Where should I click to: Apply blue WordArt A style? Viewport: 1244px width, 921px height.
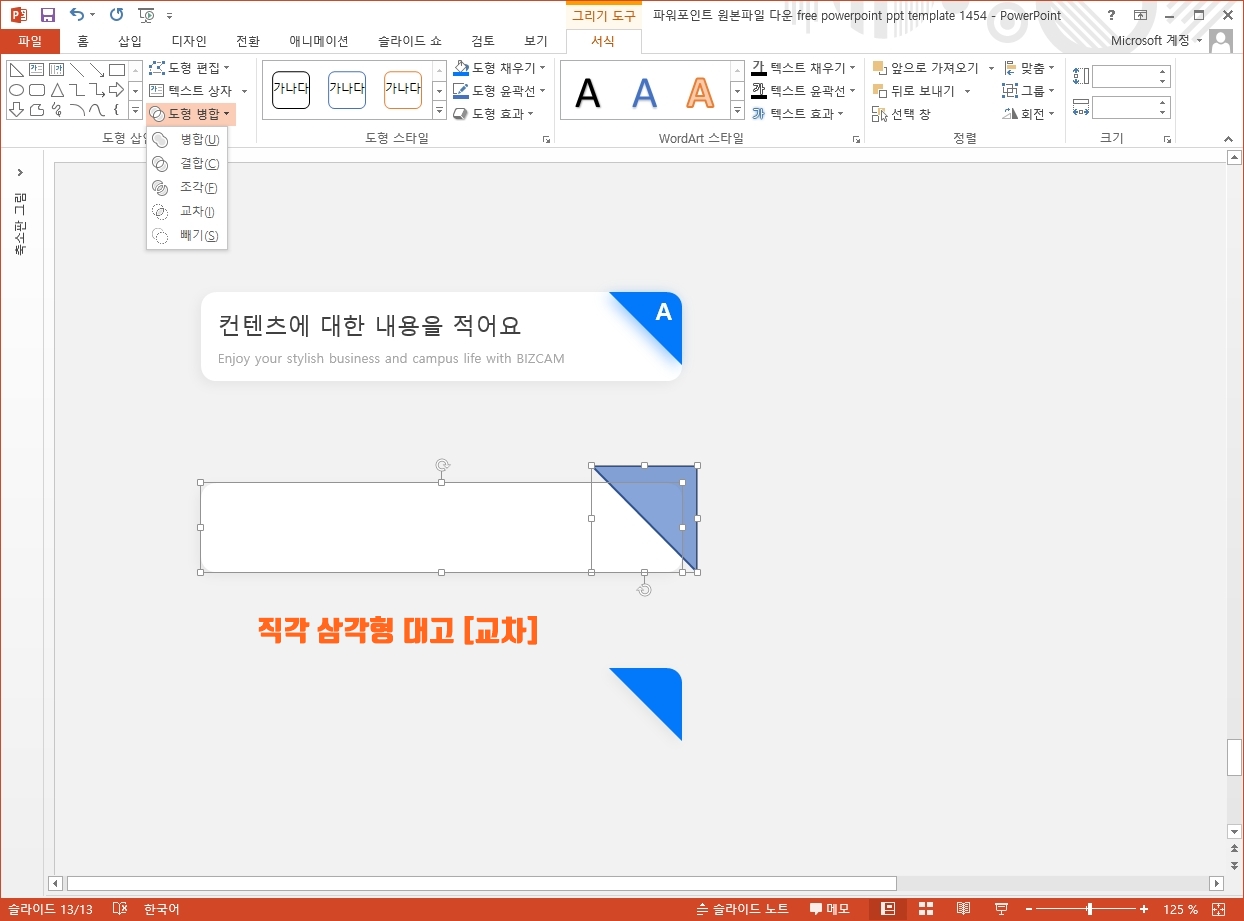645,93
